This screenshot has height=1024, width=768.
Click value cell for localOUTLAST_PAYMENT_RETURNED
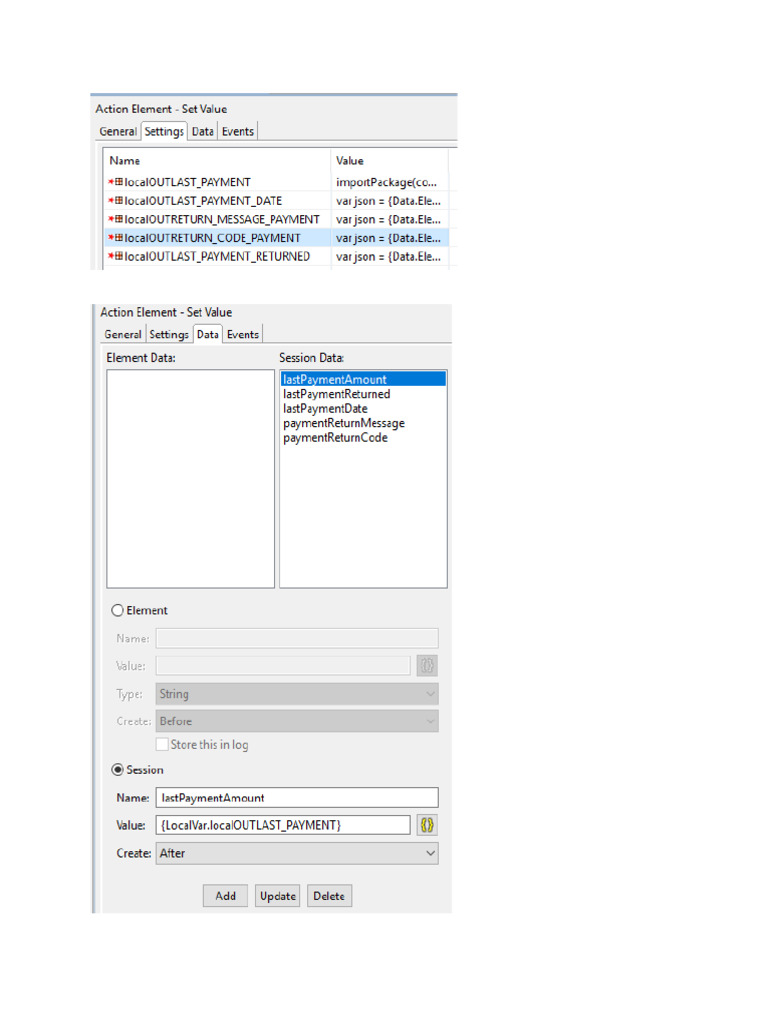point(390,257)
